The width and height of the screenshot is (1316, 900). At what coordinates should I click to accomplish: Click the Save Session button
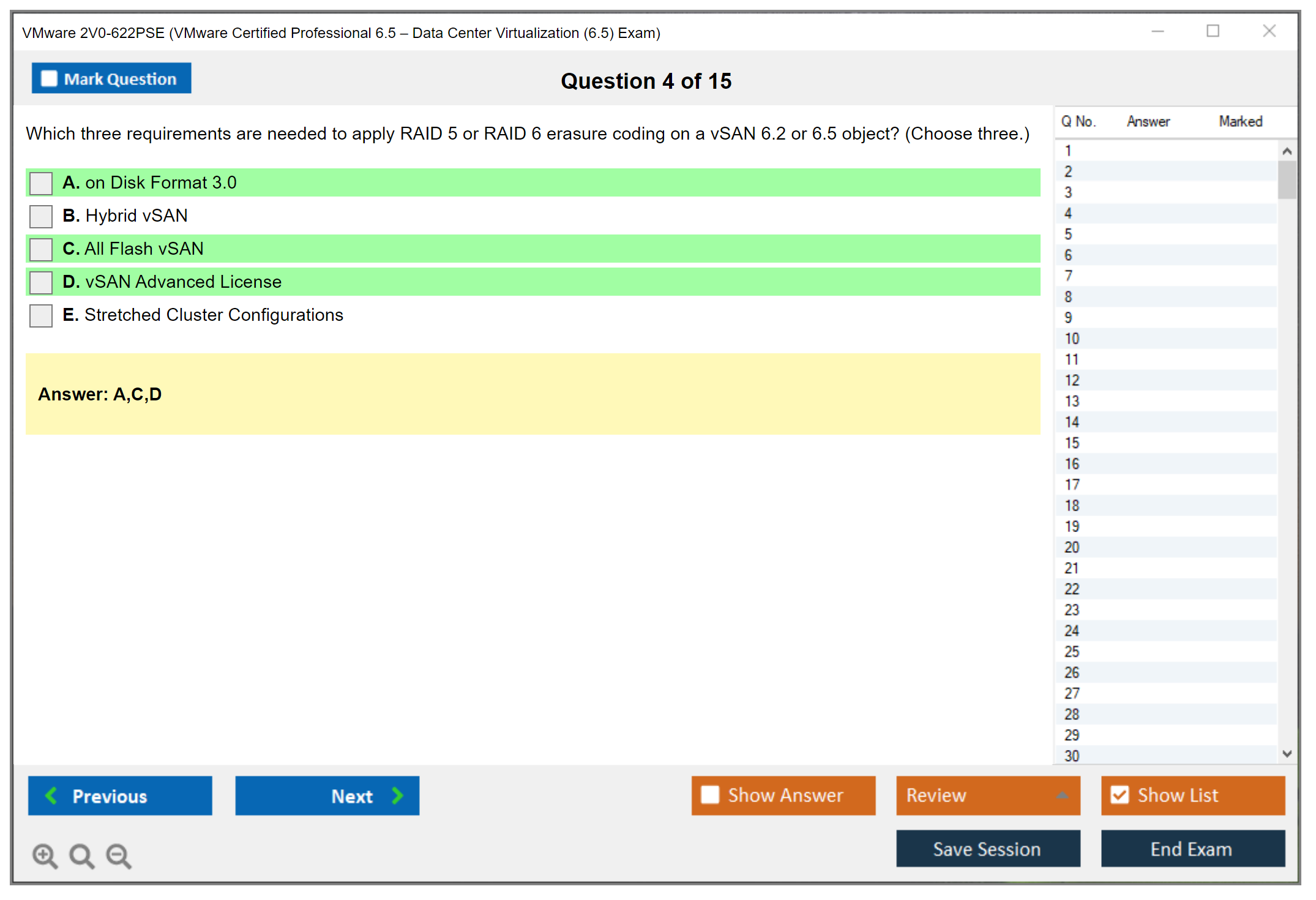coord(987,849)
